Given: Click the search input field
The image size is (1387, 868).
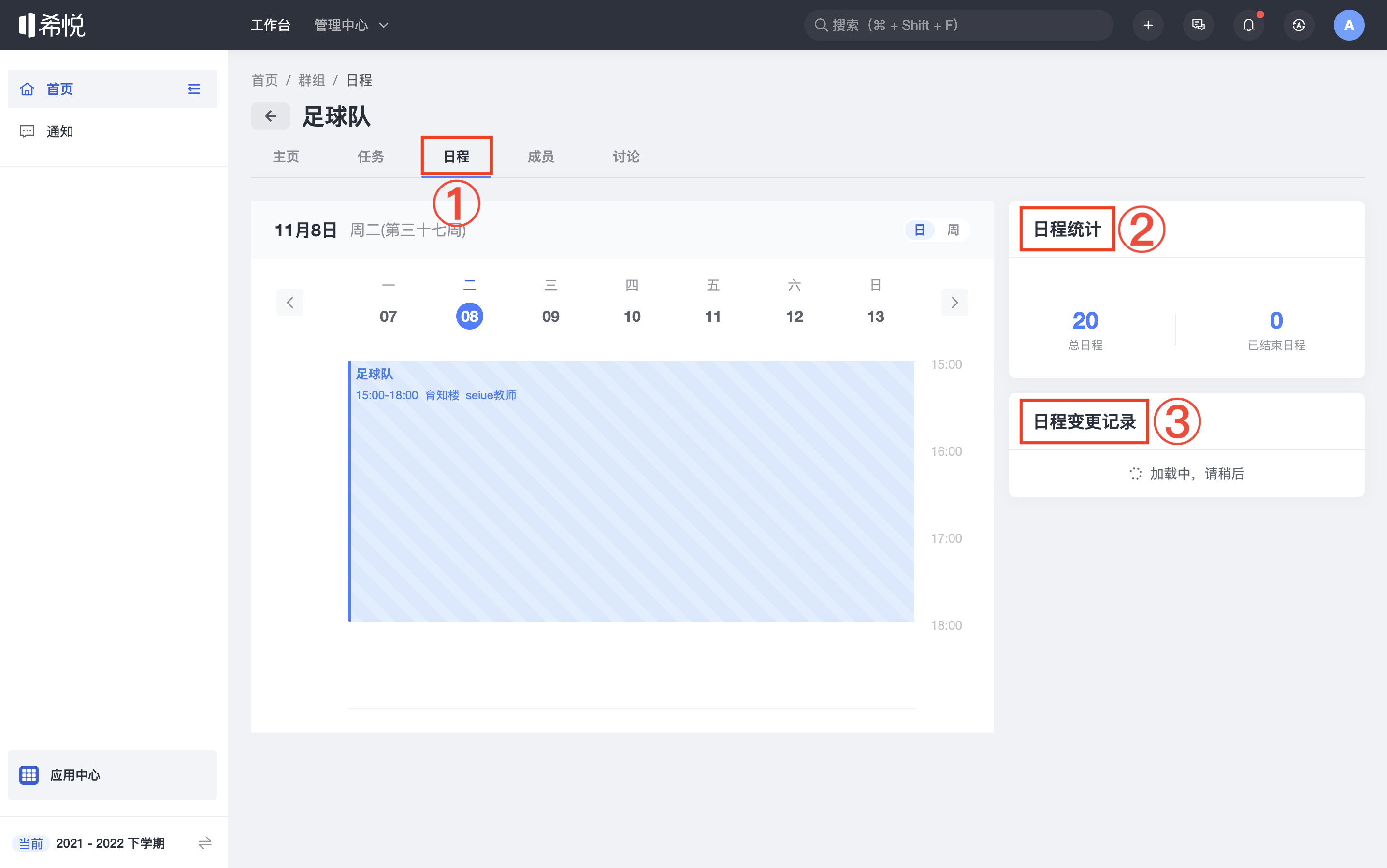Looking at the screenshot, I should [x=958, y=25].
